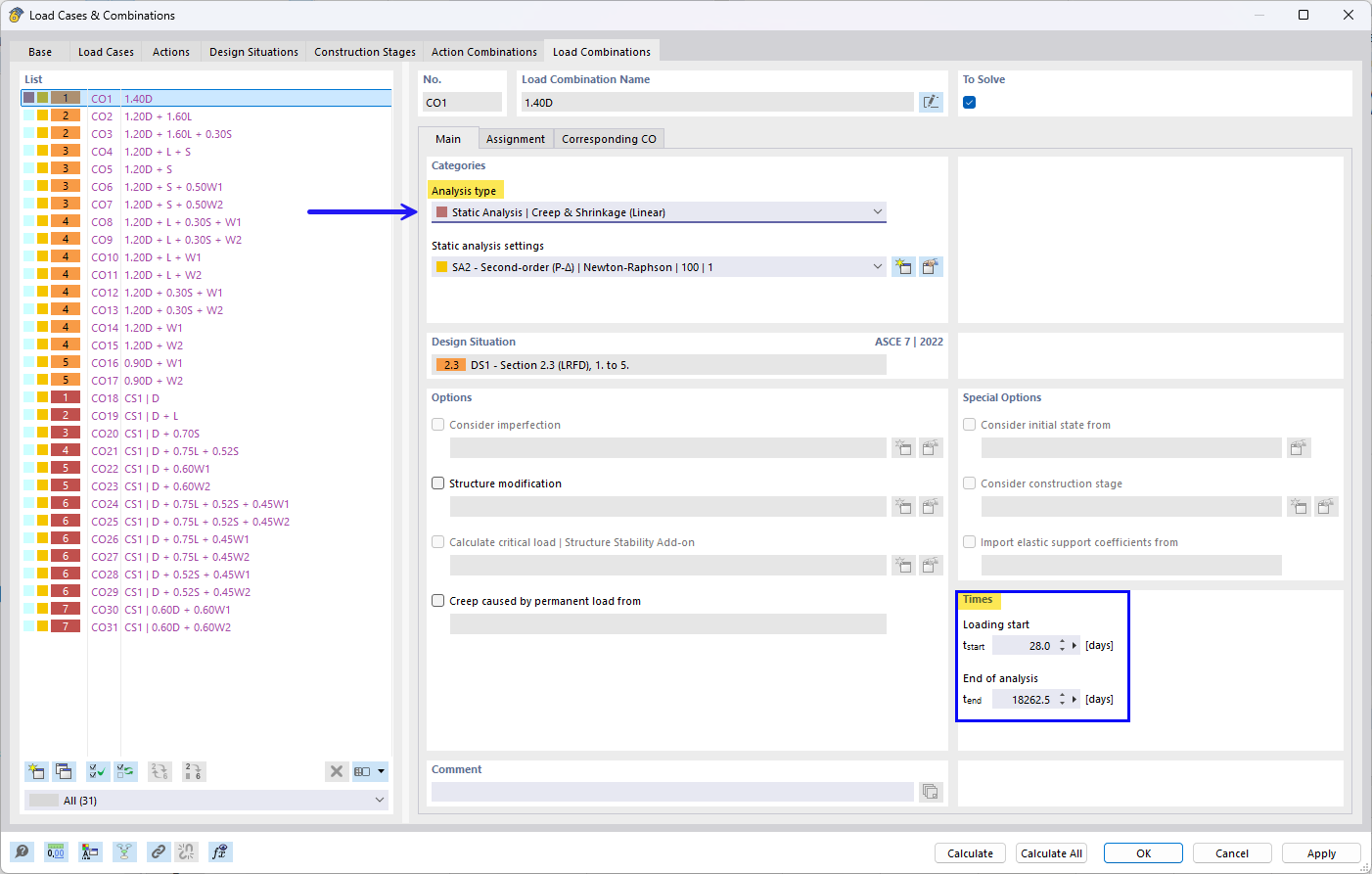Viewport: 1372px width, 874px height.
Task: Click the broken-link unlink icon
Action: pos(187,852)
